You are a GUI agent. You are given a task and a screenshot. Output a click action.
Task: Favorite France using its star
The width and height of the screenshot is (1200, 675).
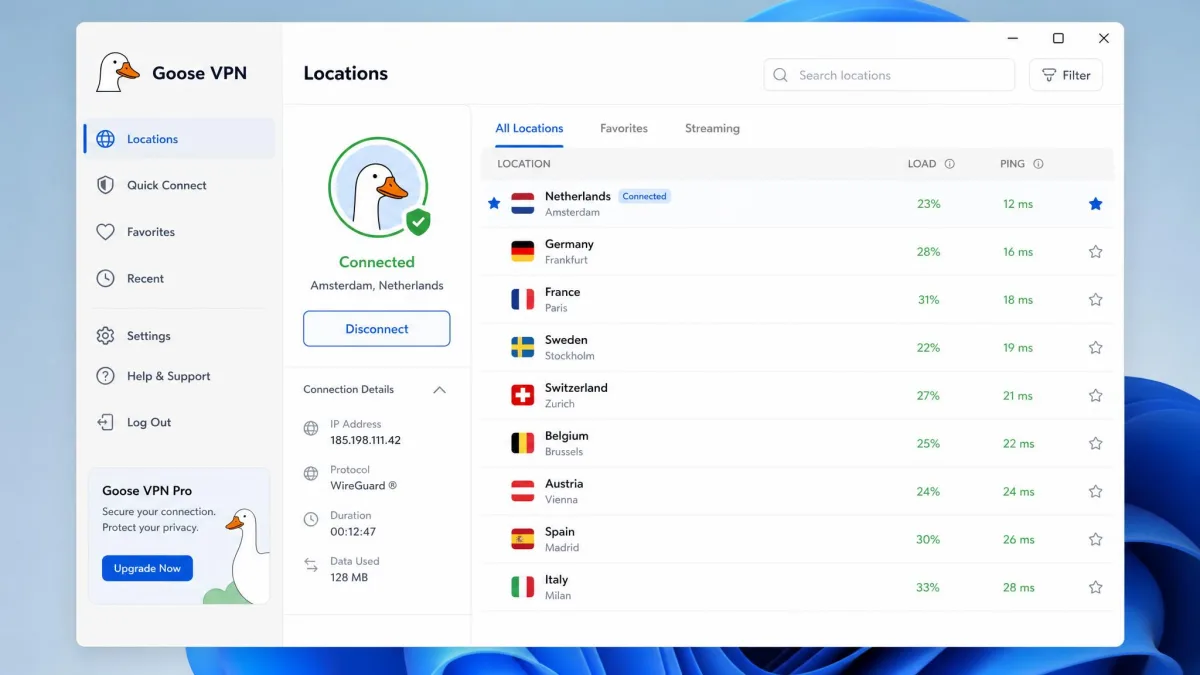1095,300
